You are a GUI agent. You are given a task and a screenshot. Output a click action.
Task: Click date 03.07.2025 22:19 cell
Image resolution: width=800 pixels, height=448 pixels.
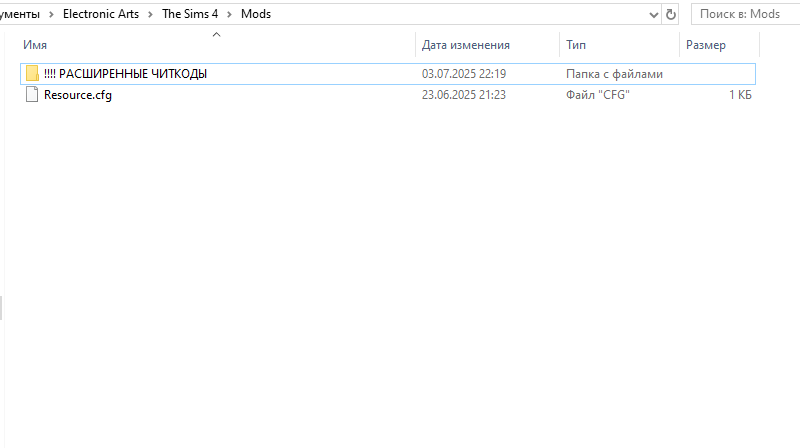click(464, 73)
